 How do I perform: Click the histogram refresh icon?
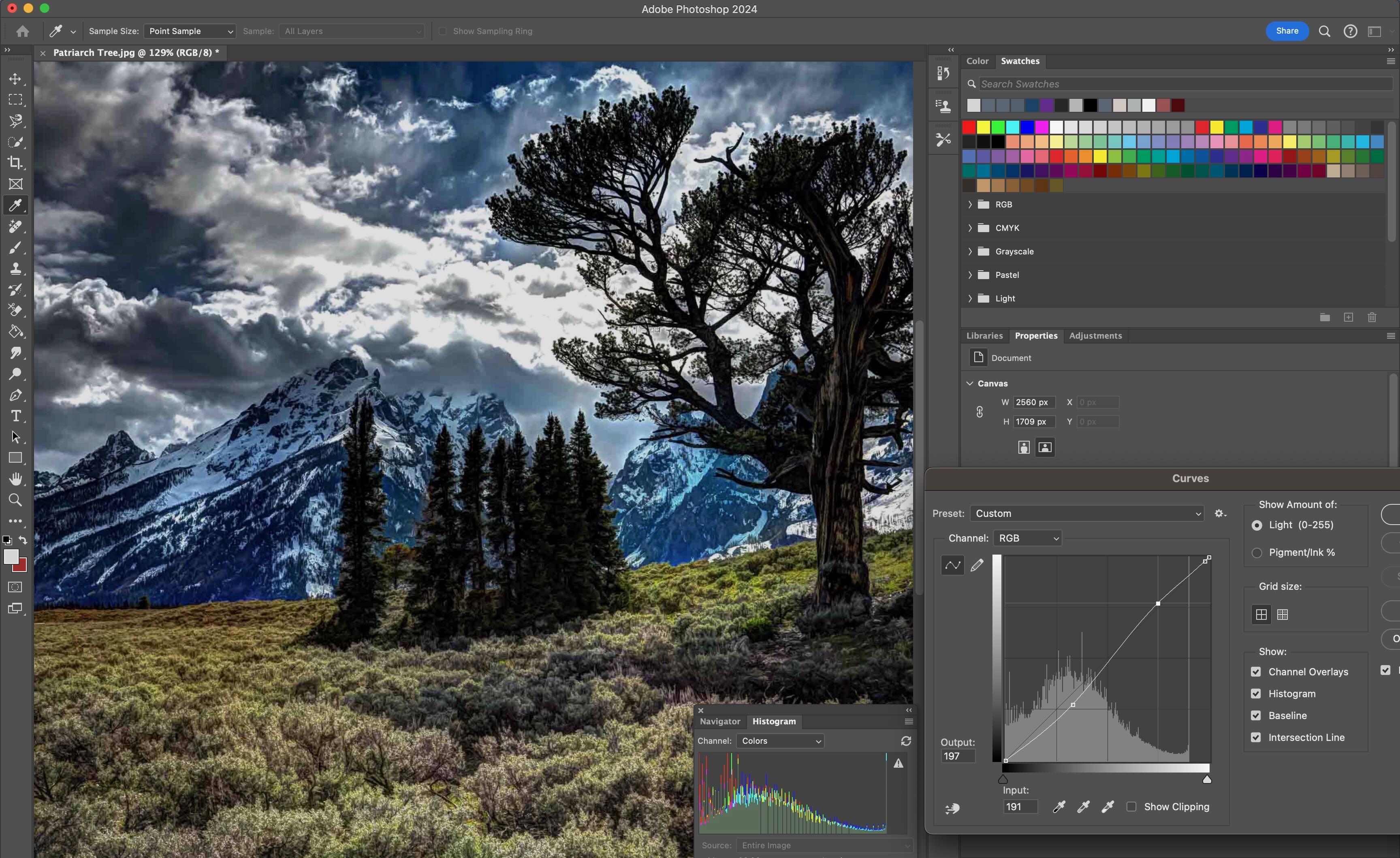pos(906,741)
